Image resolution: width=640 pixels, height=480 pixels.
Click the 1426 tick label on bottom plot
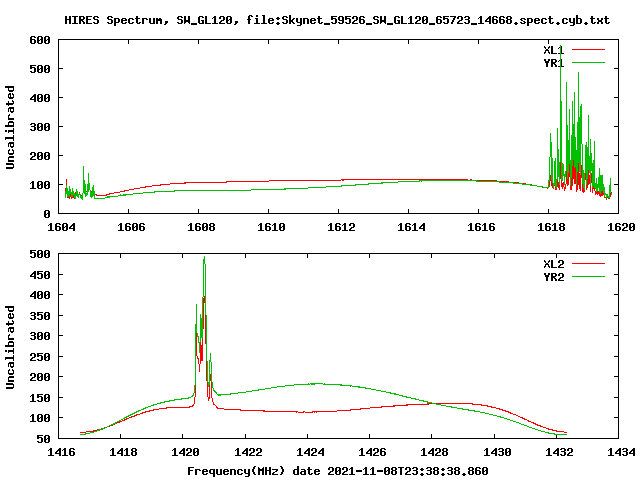tap(372, 452)
